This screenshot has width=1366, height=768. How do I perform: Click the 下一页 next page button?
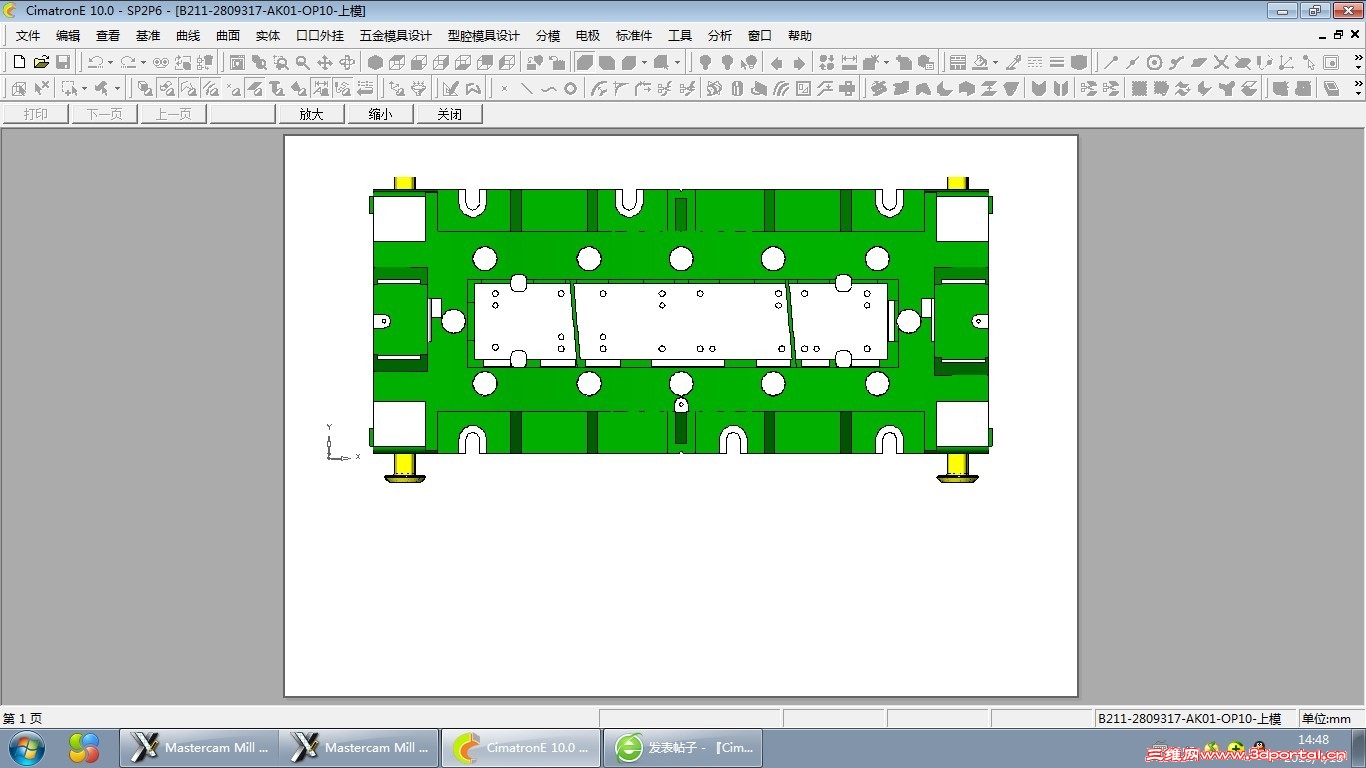[104, 114]
